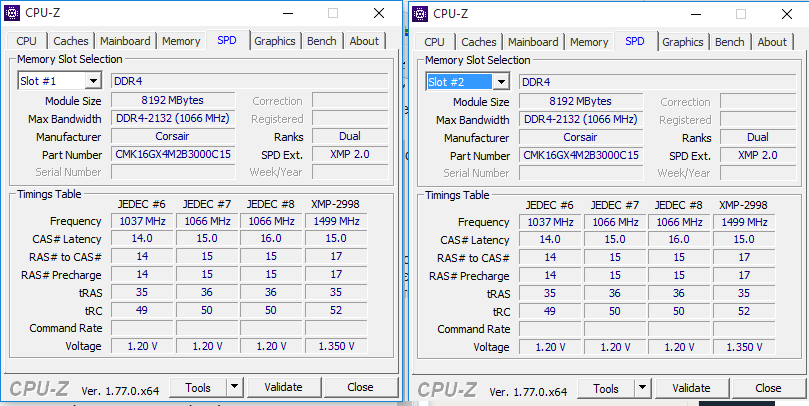Switch to Mainboard tab in right window
The height and width of the screenshot is (406, 809).
point(533,42)
